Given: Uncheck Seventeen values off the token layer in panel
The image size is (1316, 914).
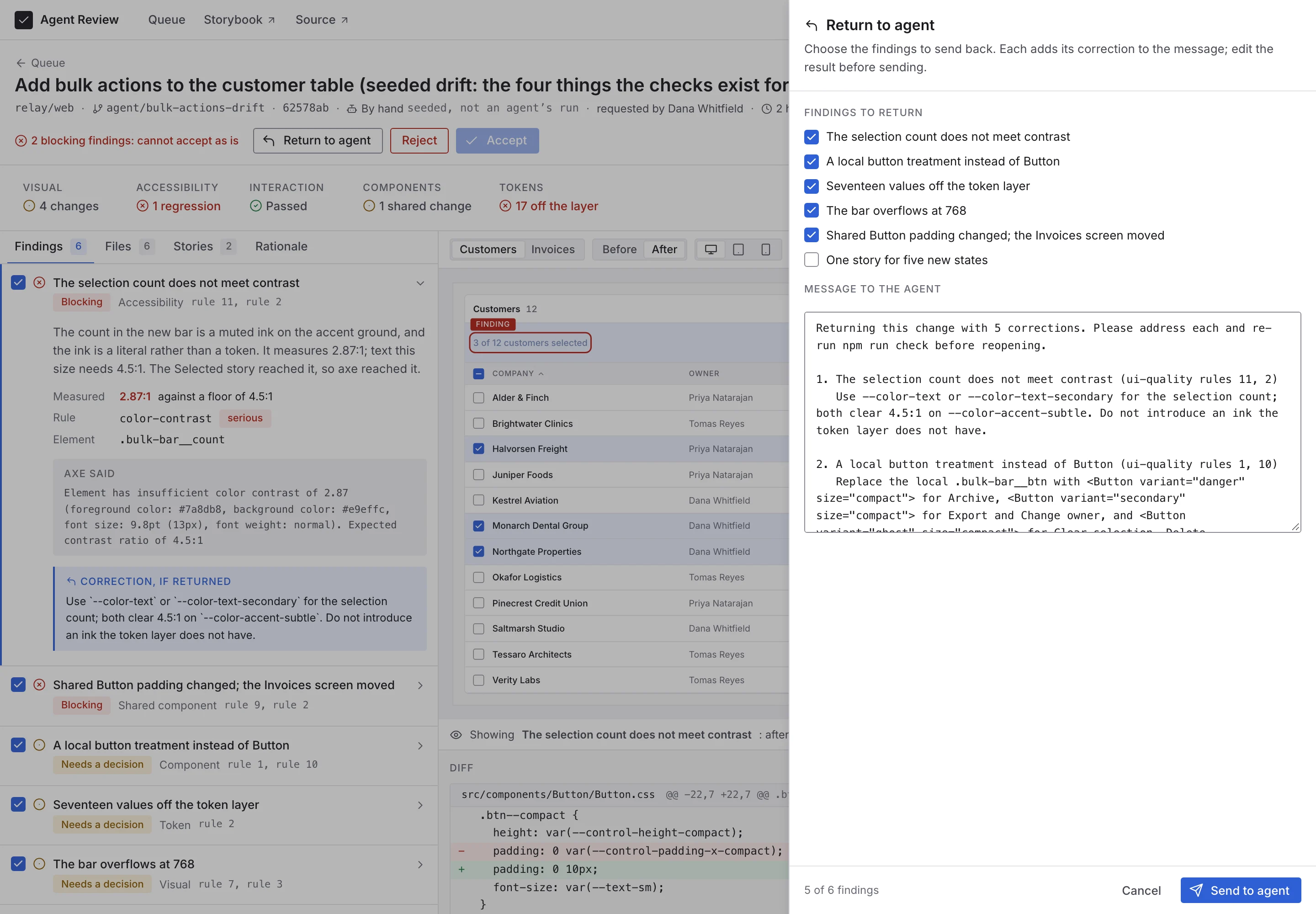Looking at the screenshot, I should click(811, 186).
